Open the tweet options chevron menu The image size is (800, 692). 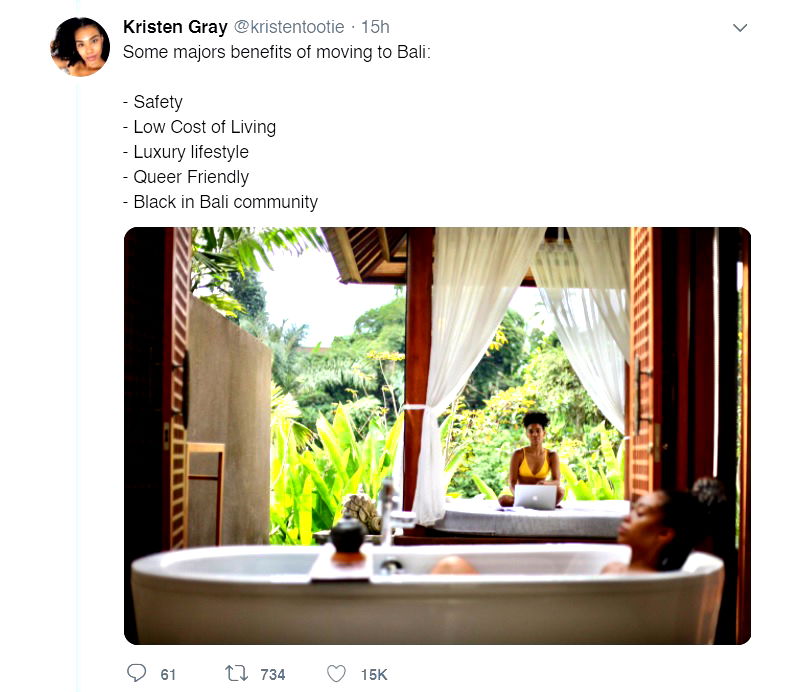(x=740, y=28)
